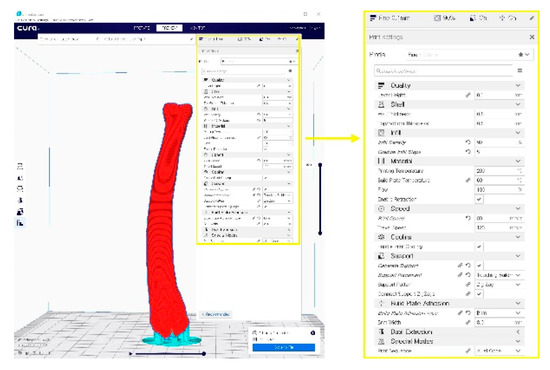Toggle the Enable Retraction checkbox
This screenshot has width=550, height=370.
479,199
